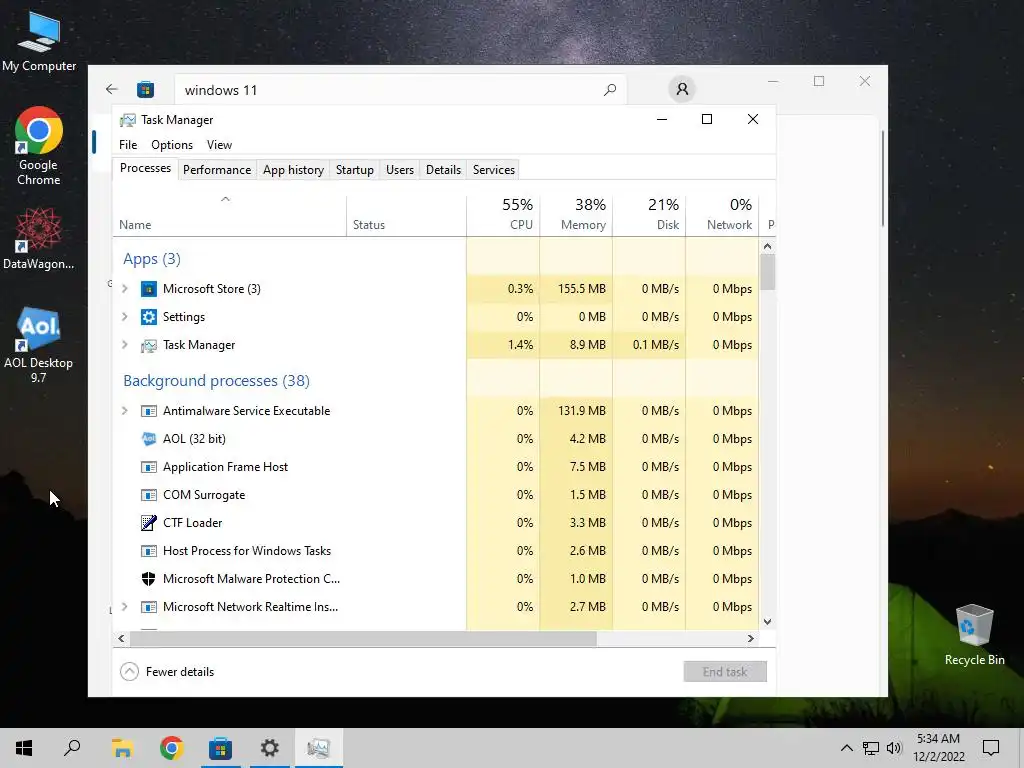This screenshot has height=768, width=1024.
Task: Select the Application Frame Host process
Action: pyautogui.click(x=436, y=467)
